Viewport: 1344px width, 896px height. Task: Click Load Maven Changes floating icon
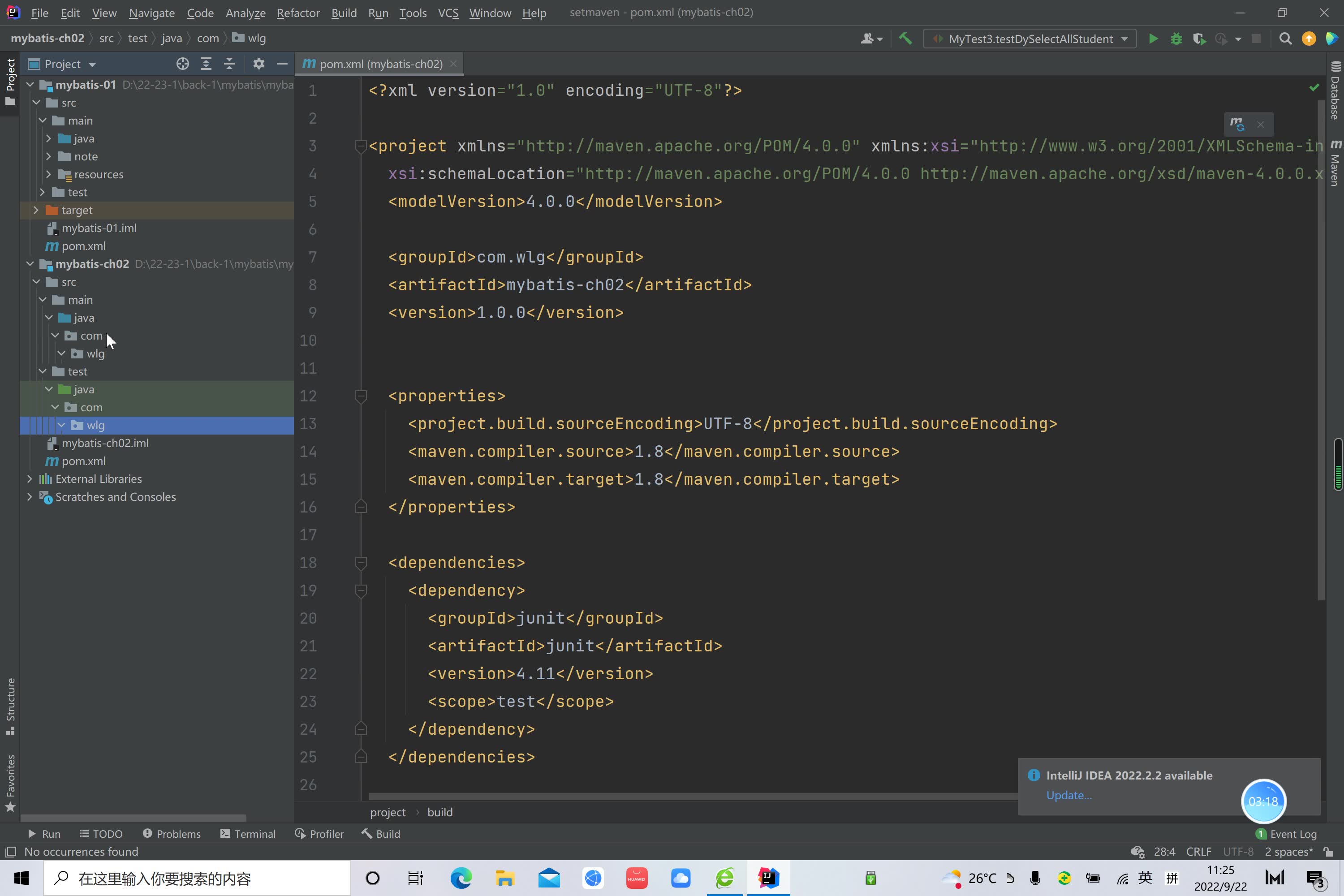click(1236, 124)
